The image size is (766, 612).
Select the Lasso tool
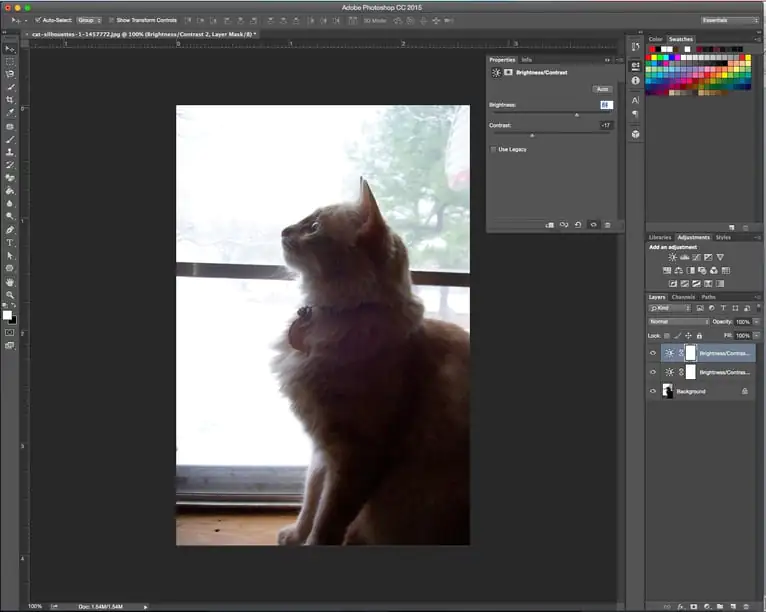[10, 74]
